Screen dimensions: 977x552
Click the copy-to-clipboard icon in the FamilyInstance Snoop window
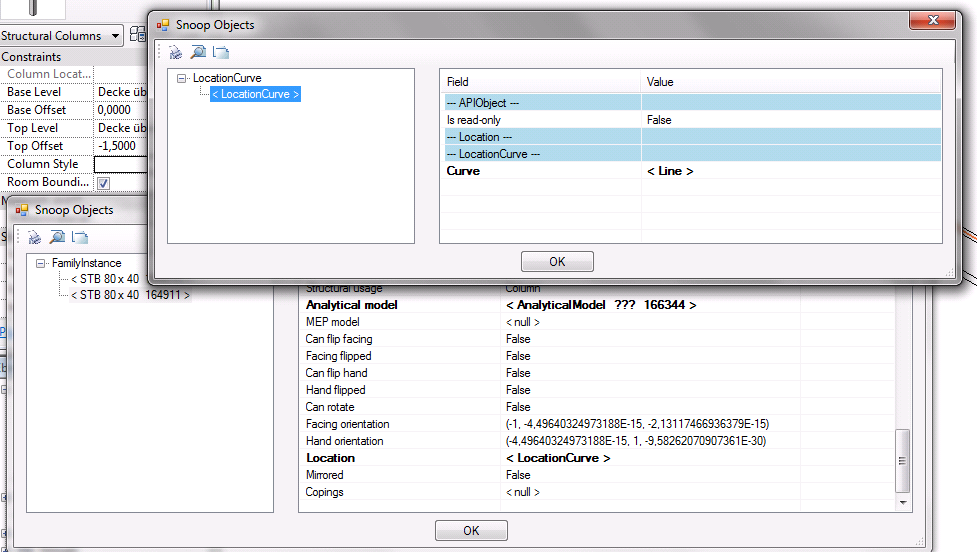pos(81,237)
